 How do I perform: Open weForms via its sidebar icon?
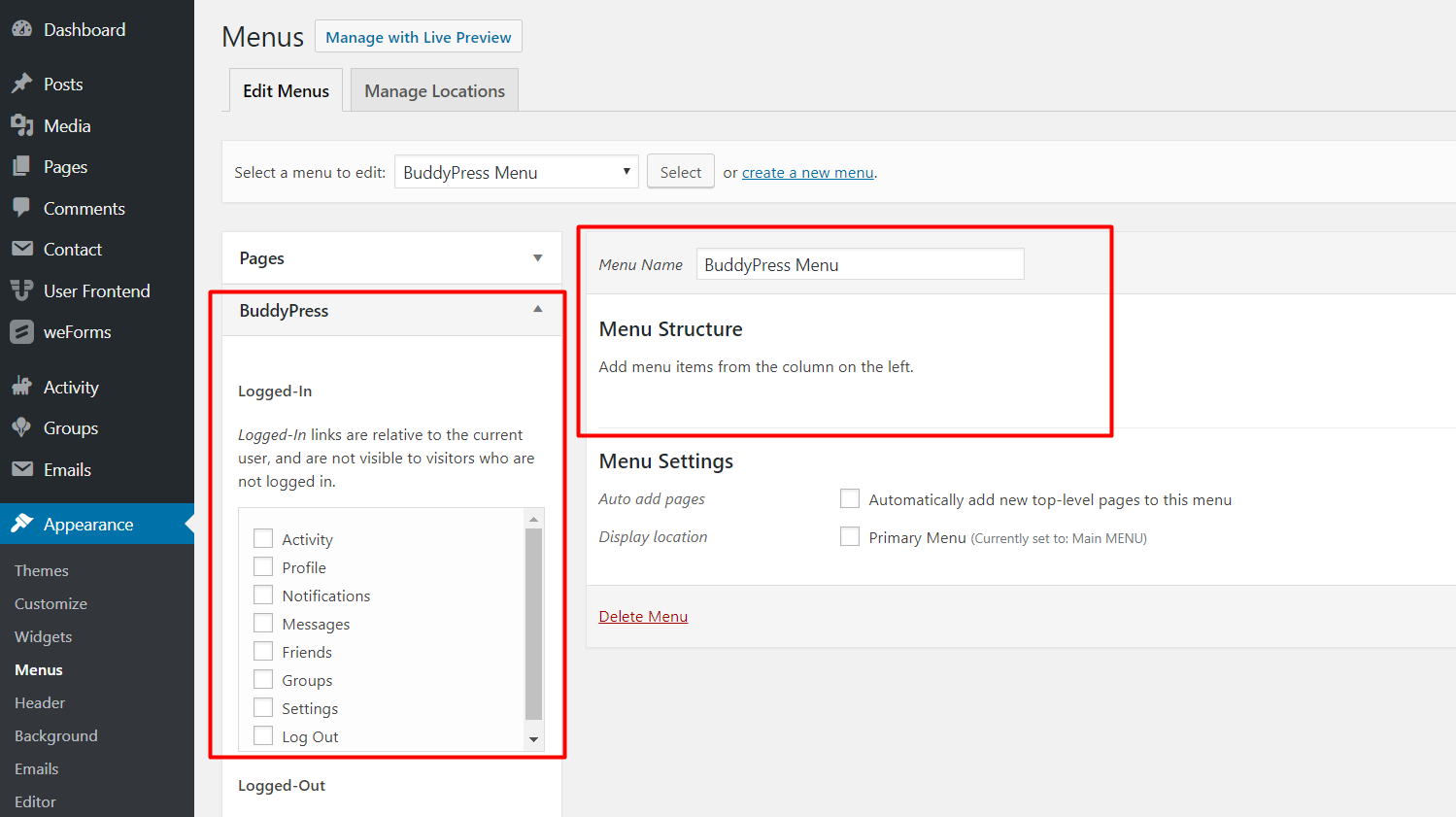click(x=21, y=332)
